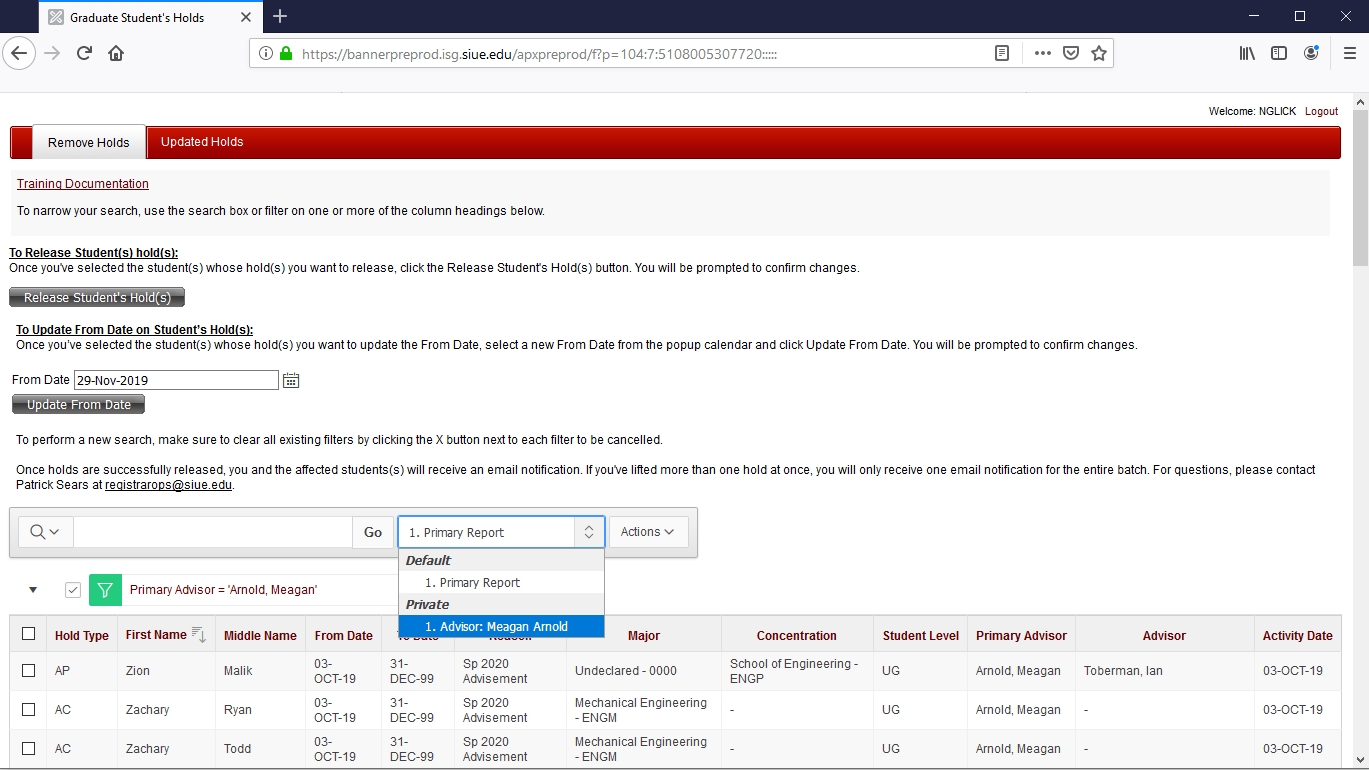Open Firefox hamburger menu icon
Image resolution: width=1369 pixels, height=770 pixels.
1350,54
